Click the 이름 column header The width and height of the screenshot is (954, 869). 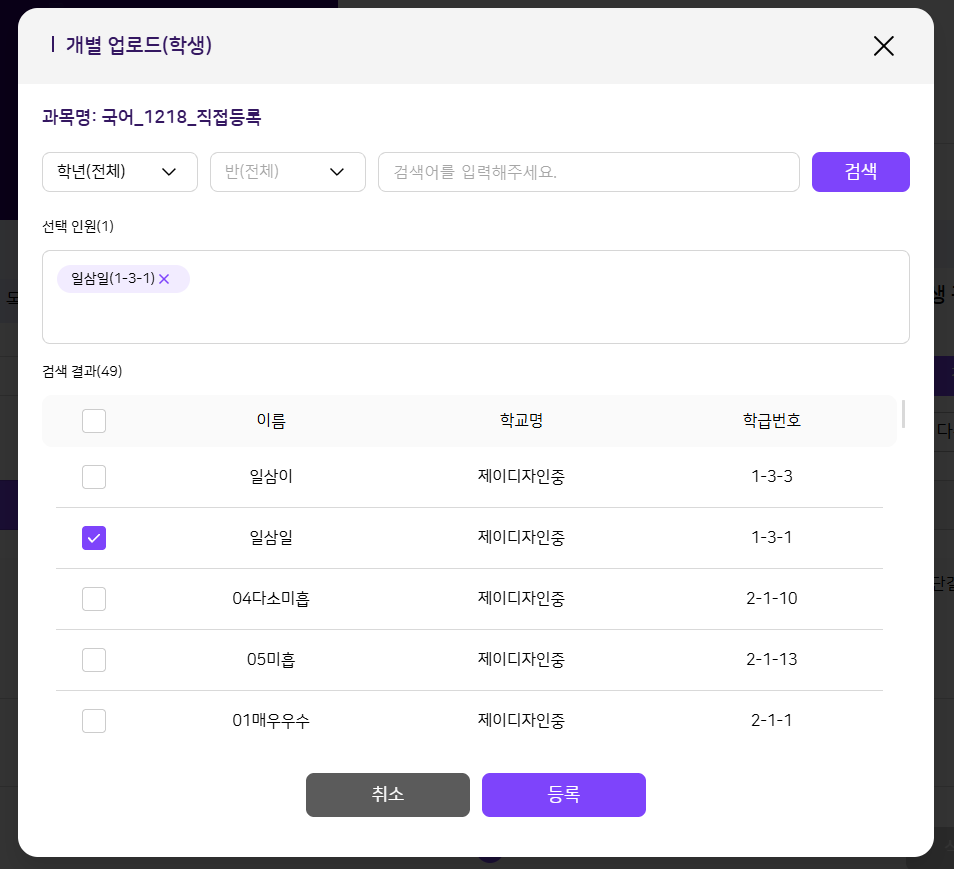pyautogui.click(x=271, y=421)
